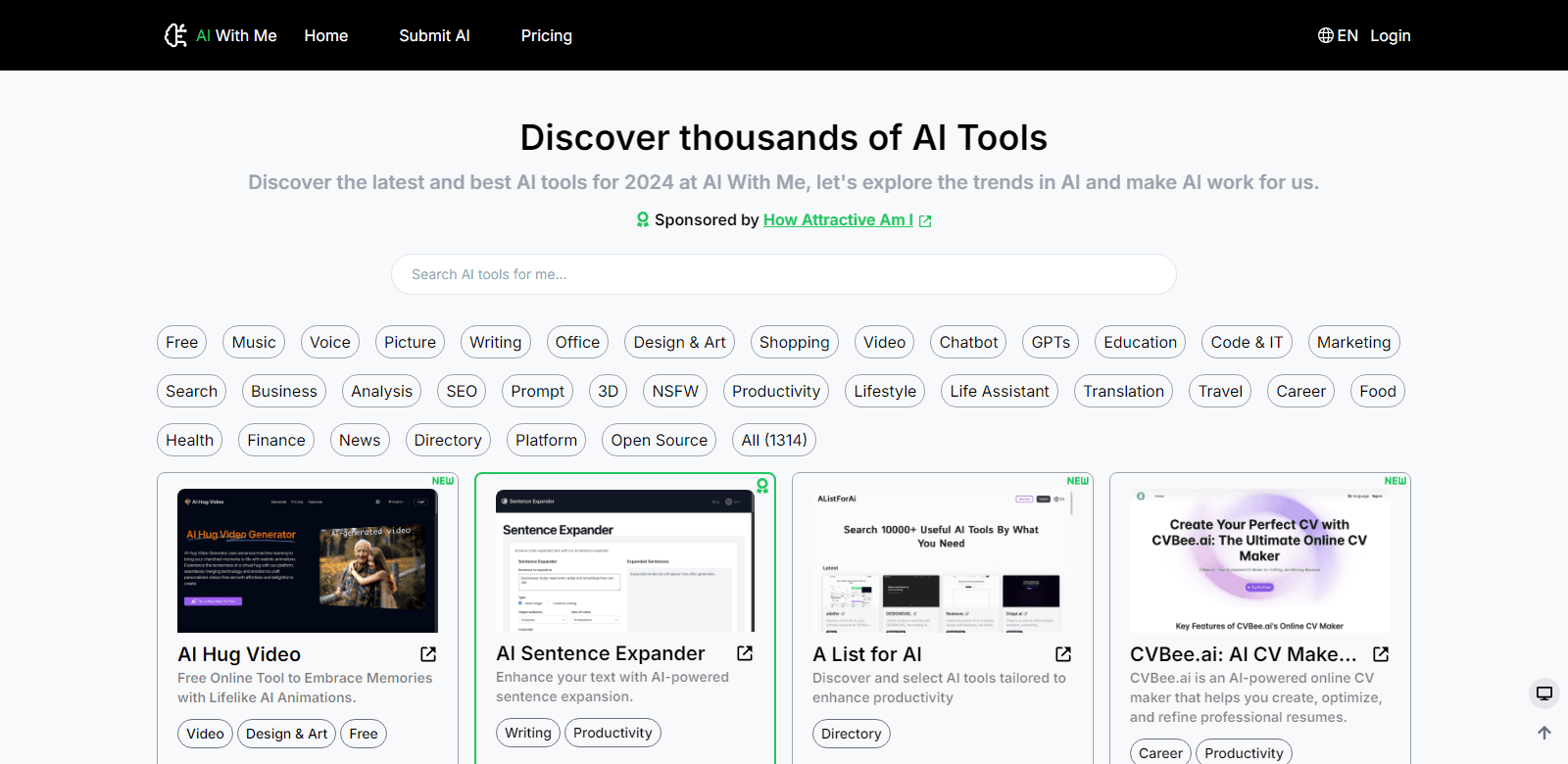The height and width of the screenshot is (764, 1568).
Task: Choose the Business category
Action: click(284, 391)
